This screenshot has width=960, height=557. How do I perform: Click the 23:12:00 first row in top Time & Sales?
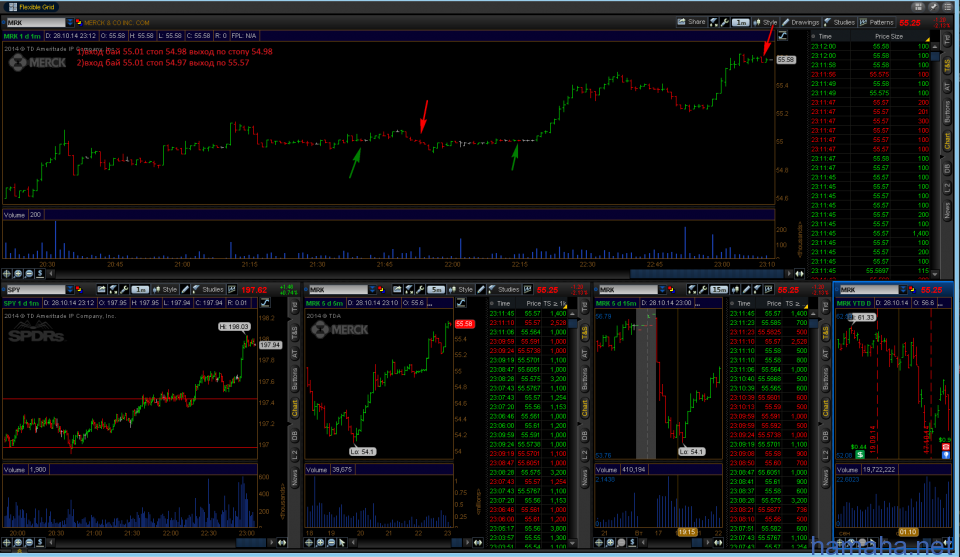pos(869,47)
